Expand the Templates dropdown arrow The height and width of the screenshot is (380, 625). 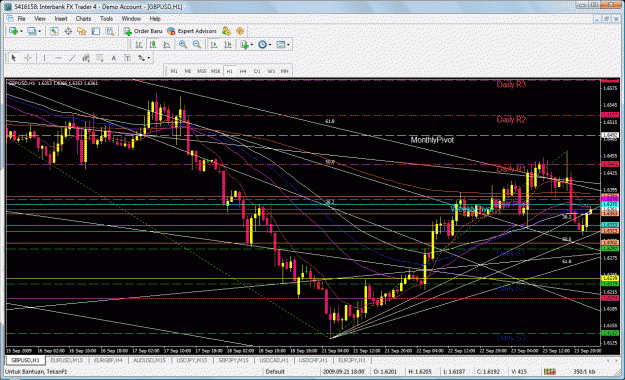pyautogui.click(x=288, y=45)
